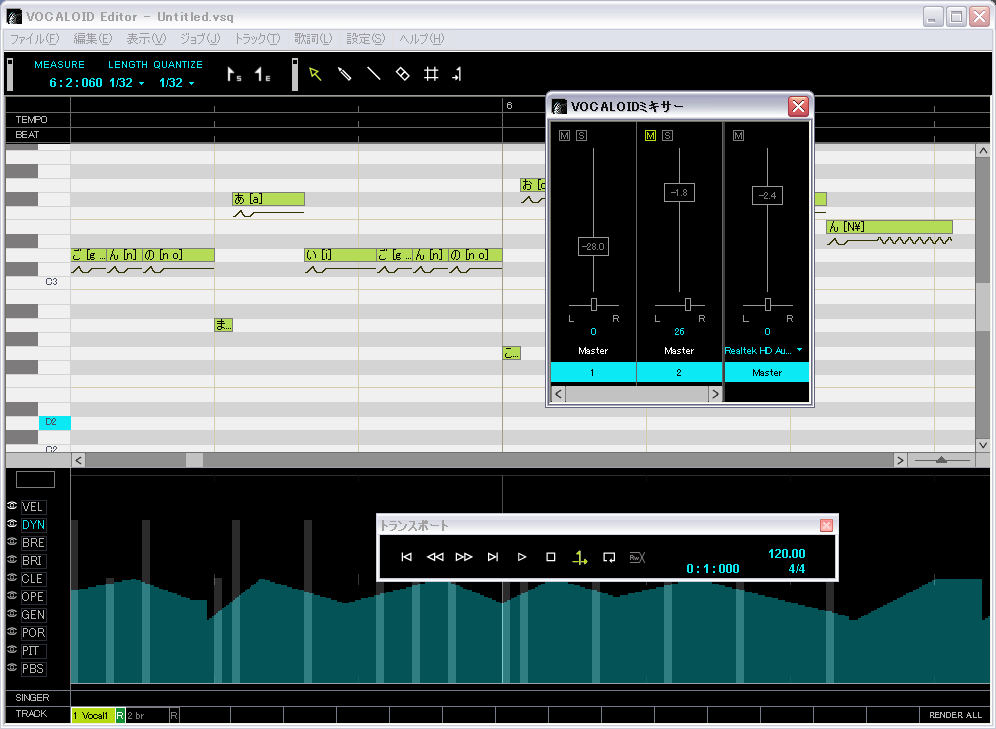Screen dimensions: 996x729
Task: Click the horizontal zoom slider of piano roll
Action: tap(941, 460)
